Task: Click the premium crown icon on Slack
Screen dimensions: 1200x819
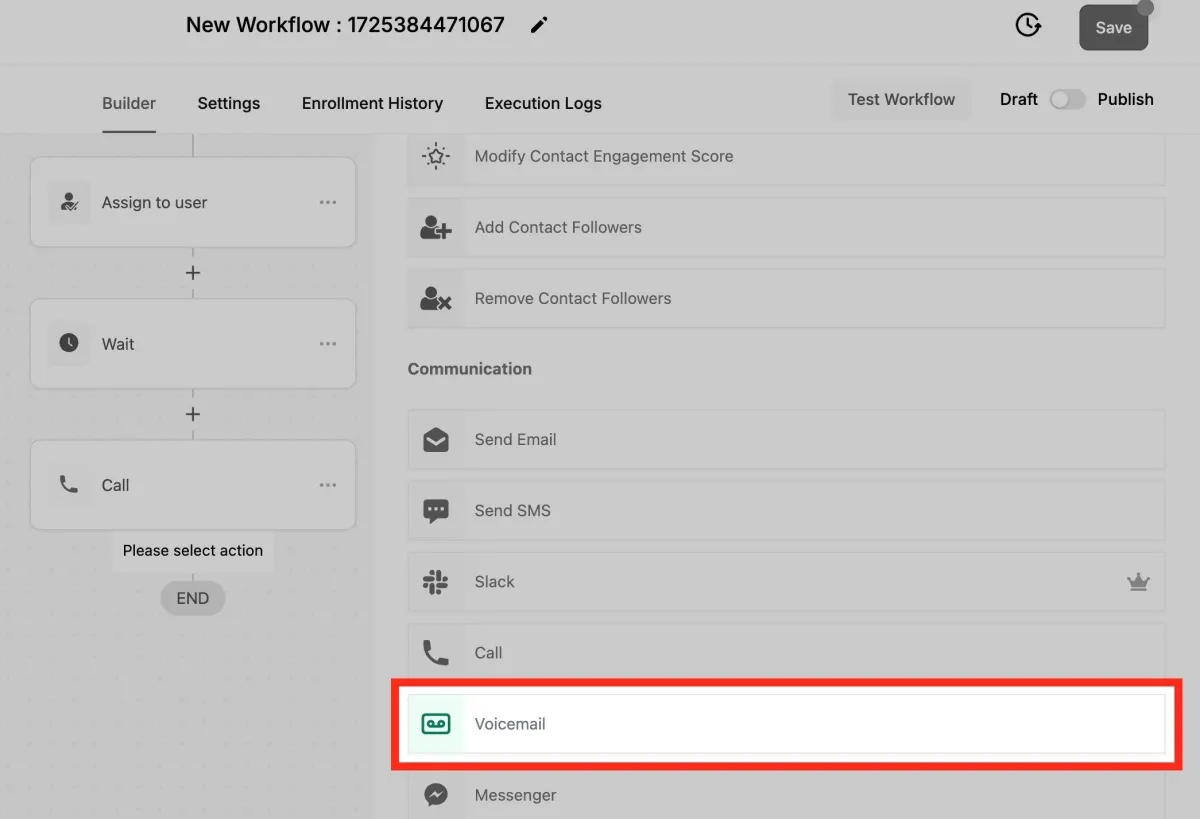Action: tap(1138, 582)
